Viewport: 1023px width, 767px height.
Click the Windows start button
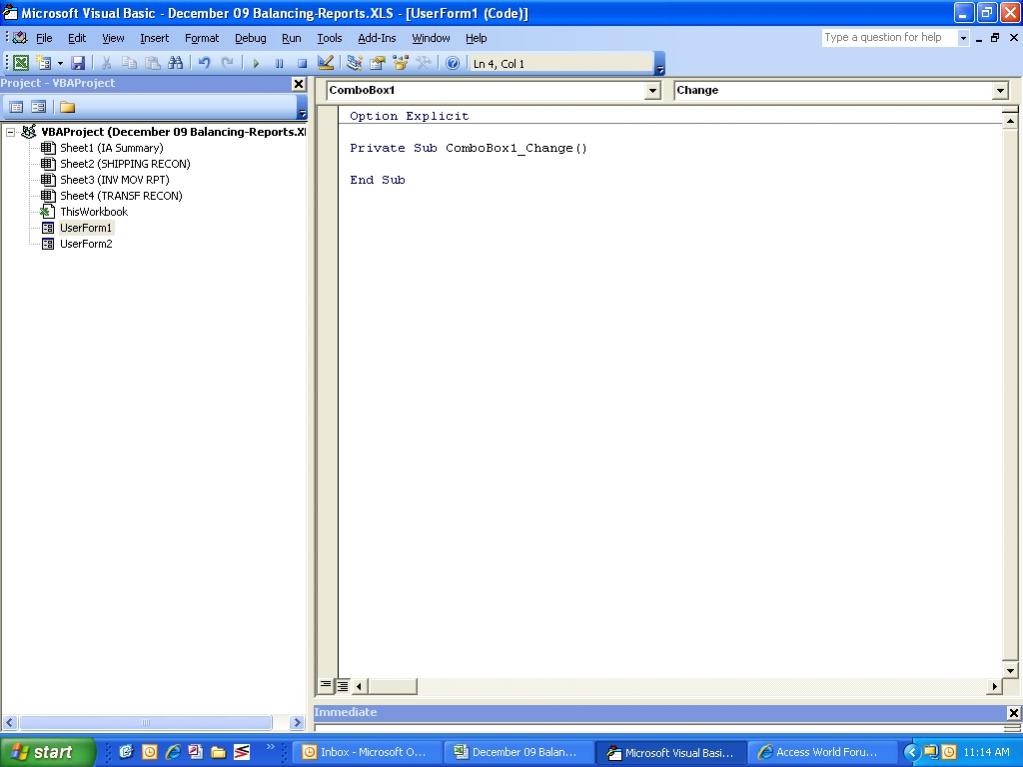(46, 752)
